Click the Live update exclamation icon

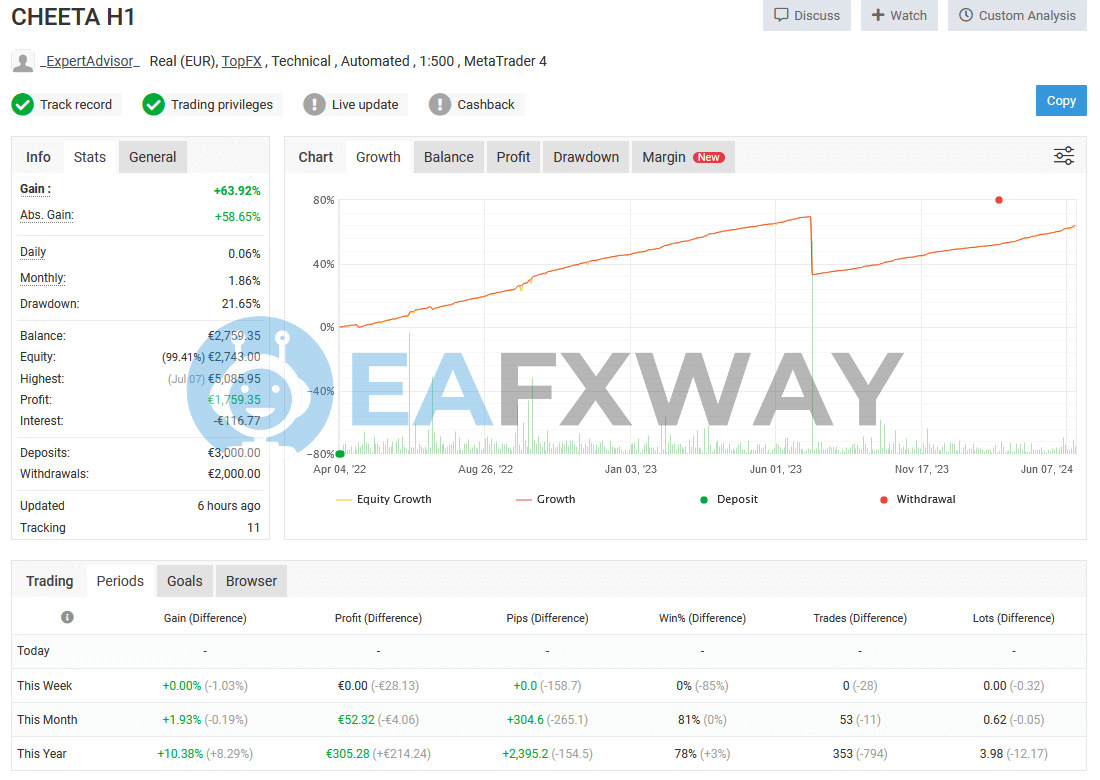click(314, 104)
